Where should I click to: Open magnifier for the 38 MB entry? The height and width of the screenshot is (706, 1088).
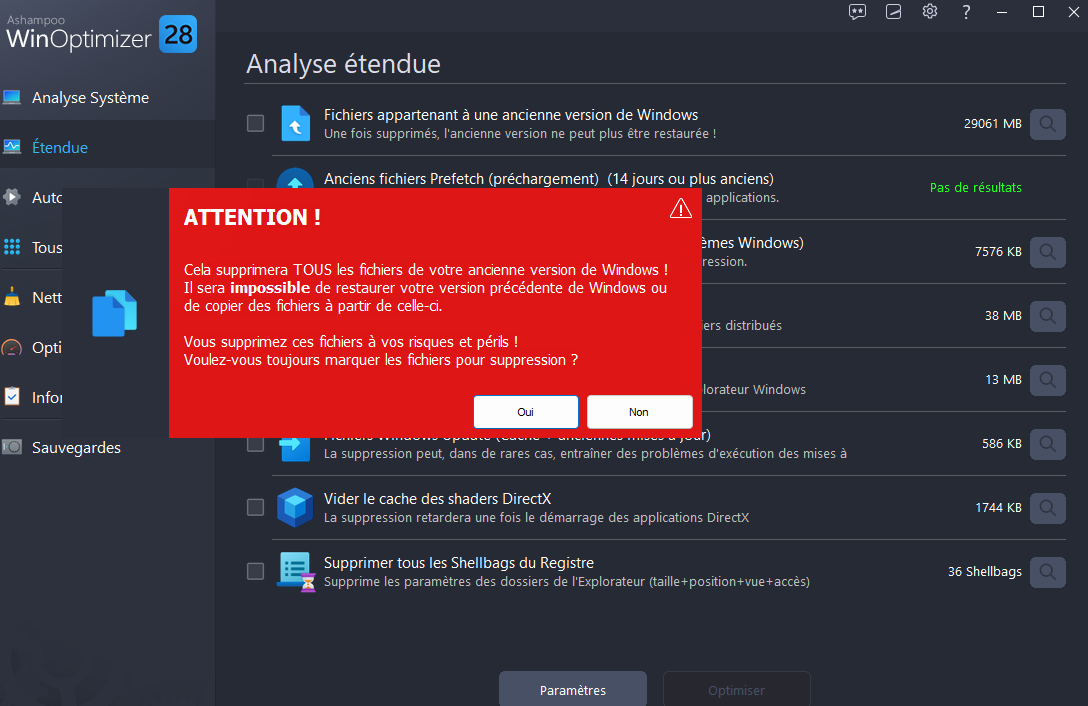[x=1048, y=316]
